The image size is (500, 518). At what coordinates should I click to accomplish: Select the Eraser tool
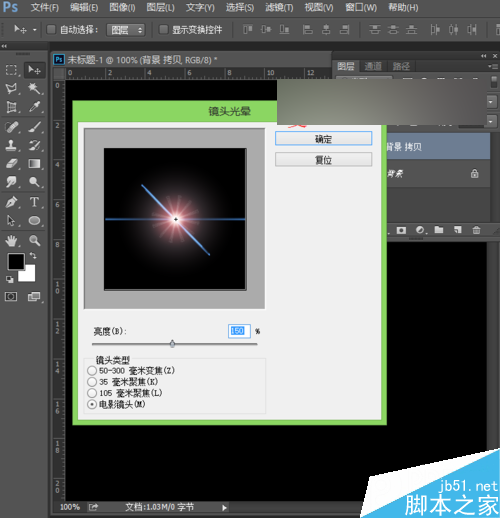pos(11,164)
